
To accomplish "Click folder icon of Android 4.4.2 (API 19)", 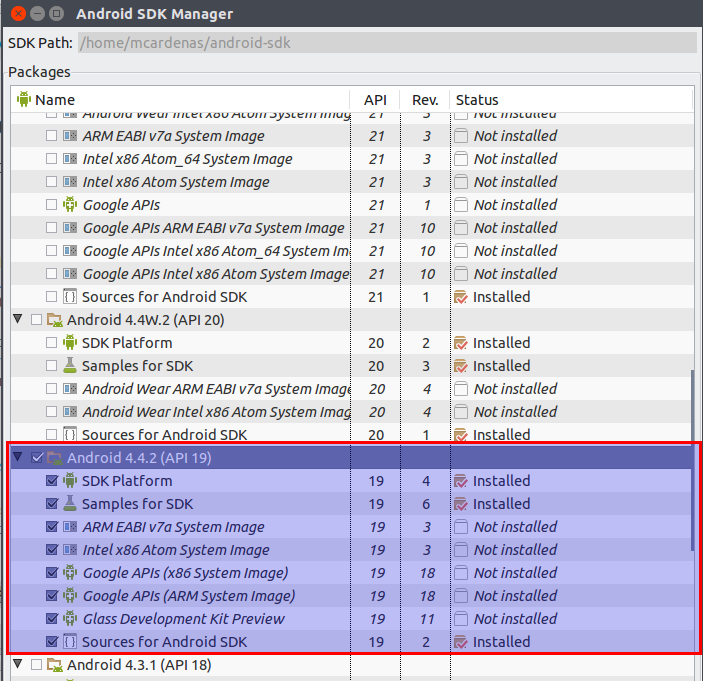I will tap(55, 458).
